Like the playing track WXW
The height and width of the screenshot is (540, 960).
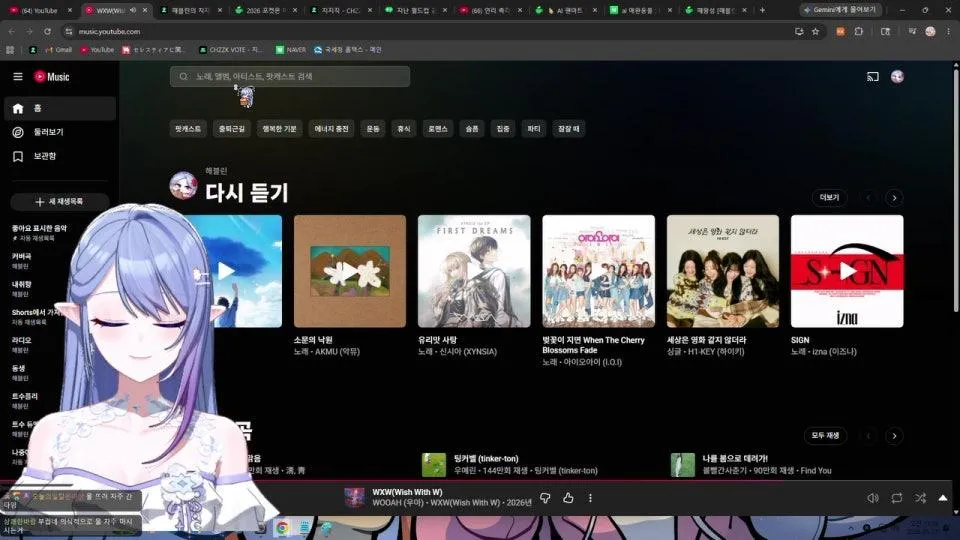(568, 498)
